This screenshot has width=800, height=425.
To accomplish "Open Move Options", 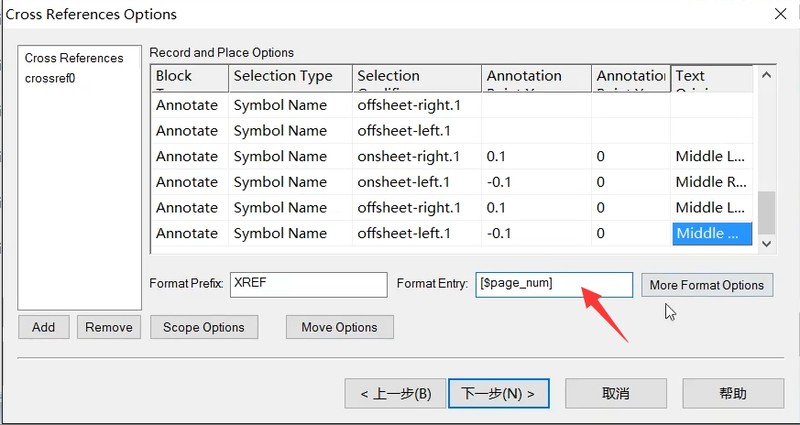I will pos(339,327).
